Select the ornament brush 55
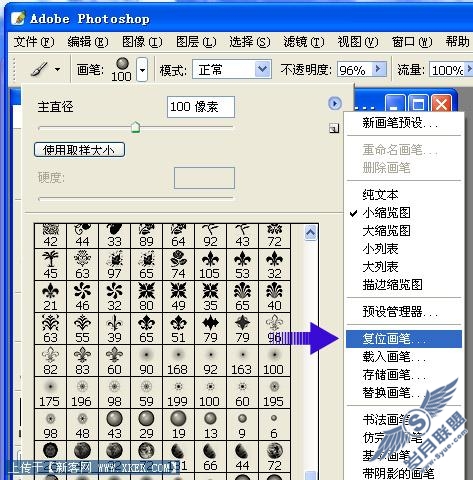Viewport: 473px width, 480px height. [x=82, y=329]
